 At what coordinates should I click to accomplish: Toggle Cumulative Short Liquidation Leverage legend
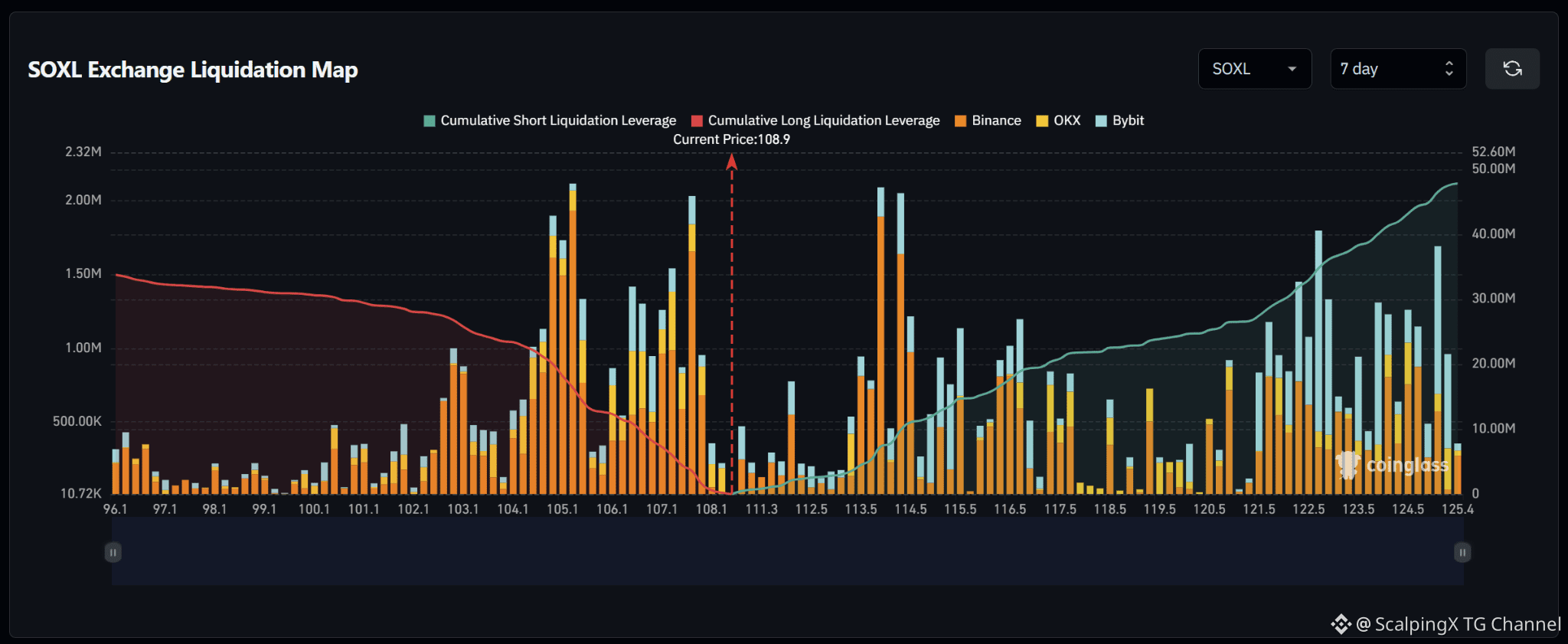[550, 120]
